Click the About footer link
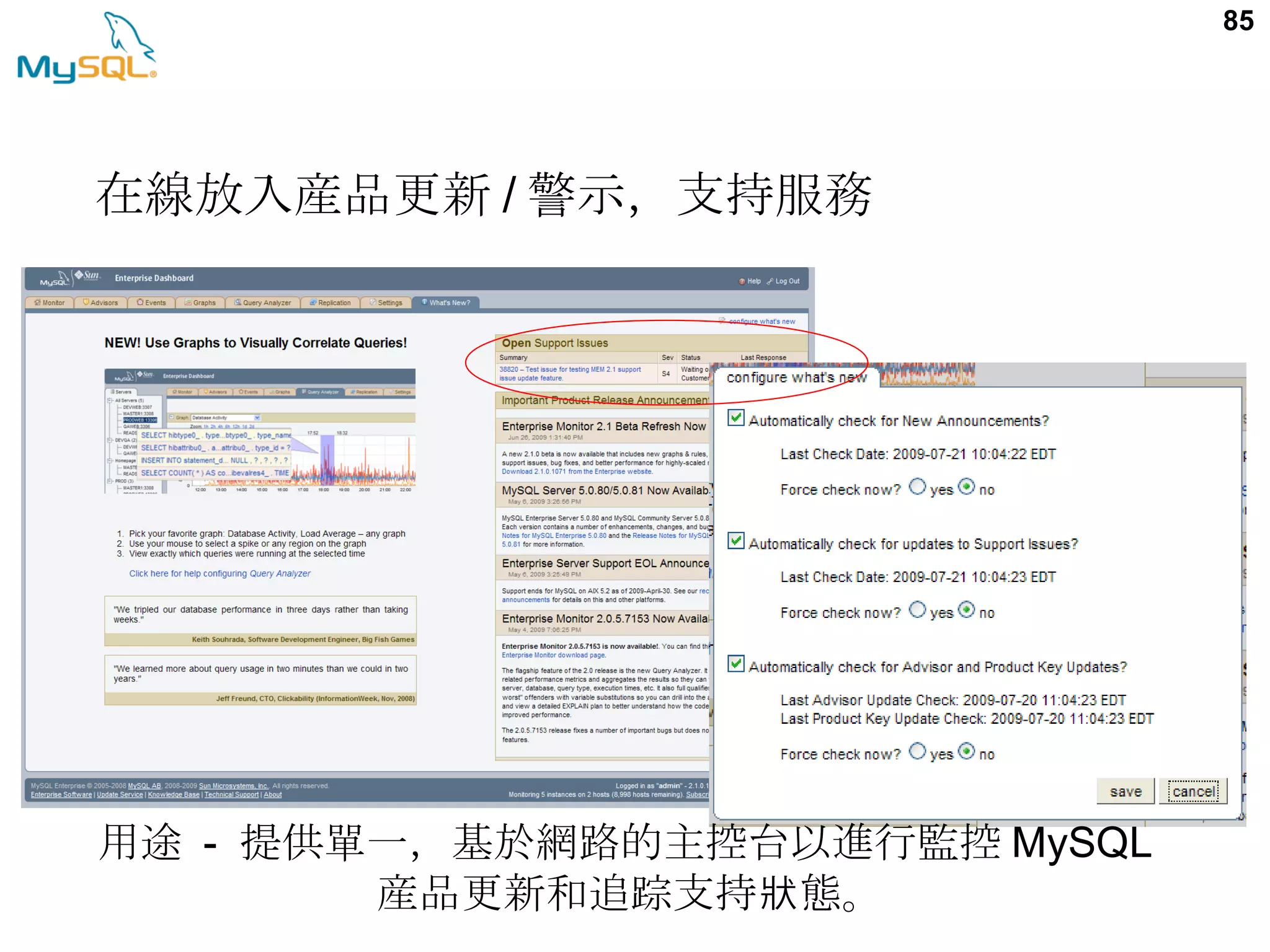The height and width of the screenshot is (952, 1270). (273, 795)
